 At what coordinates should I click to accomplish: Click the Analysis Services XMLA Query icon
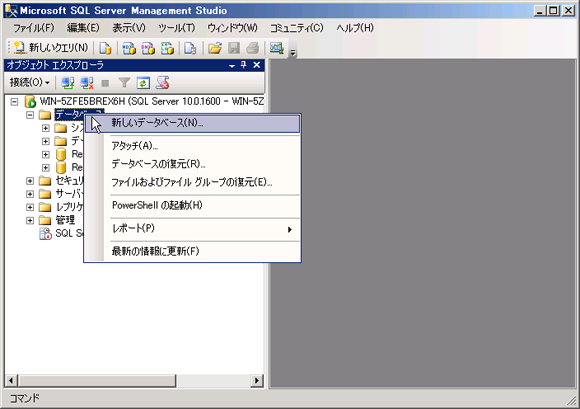point(167,48)
